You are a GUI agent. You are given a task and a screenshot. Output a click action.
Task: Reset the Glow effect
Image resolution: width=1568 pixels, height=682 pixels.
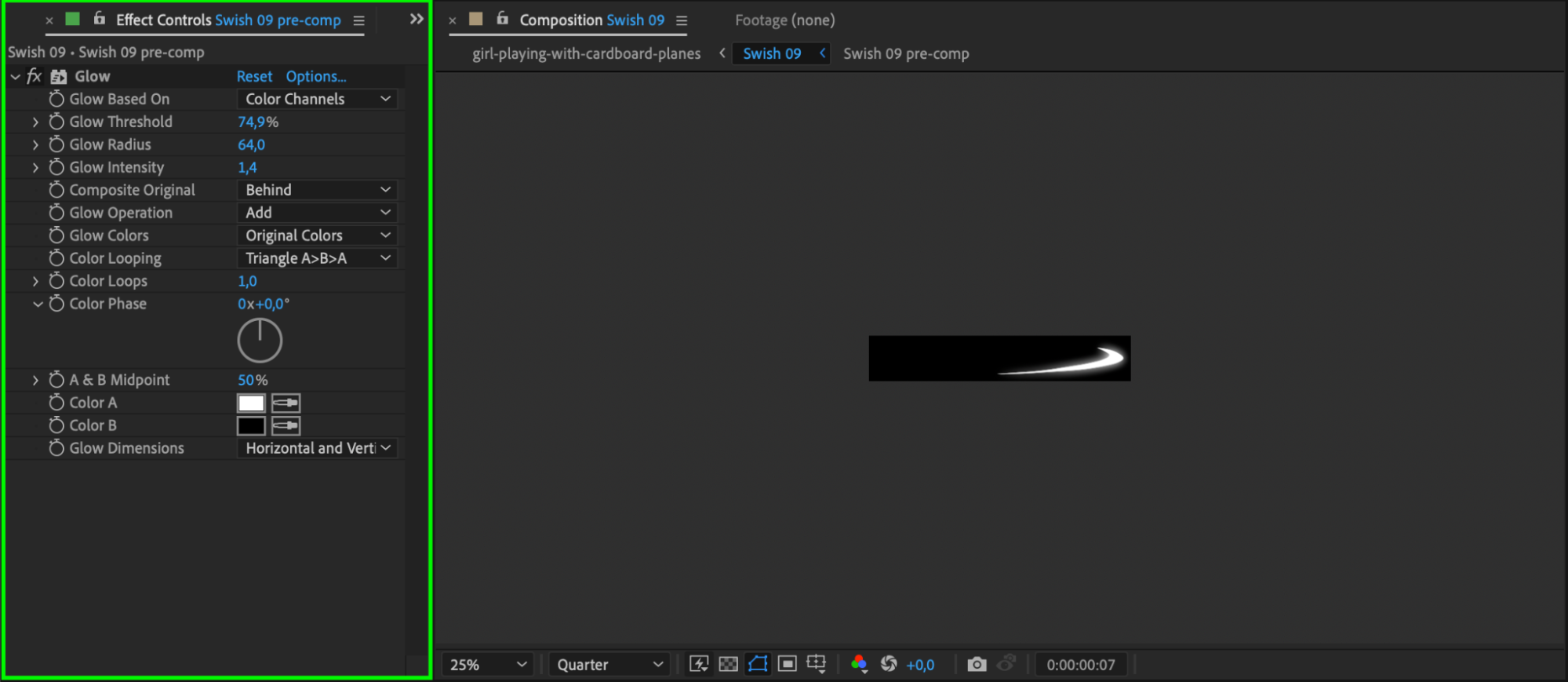pyautogui.click(x=254, y=76)
